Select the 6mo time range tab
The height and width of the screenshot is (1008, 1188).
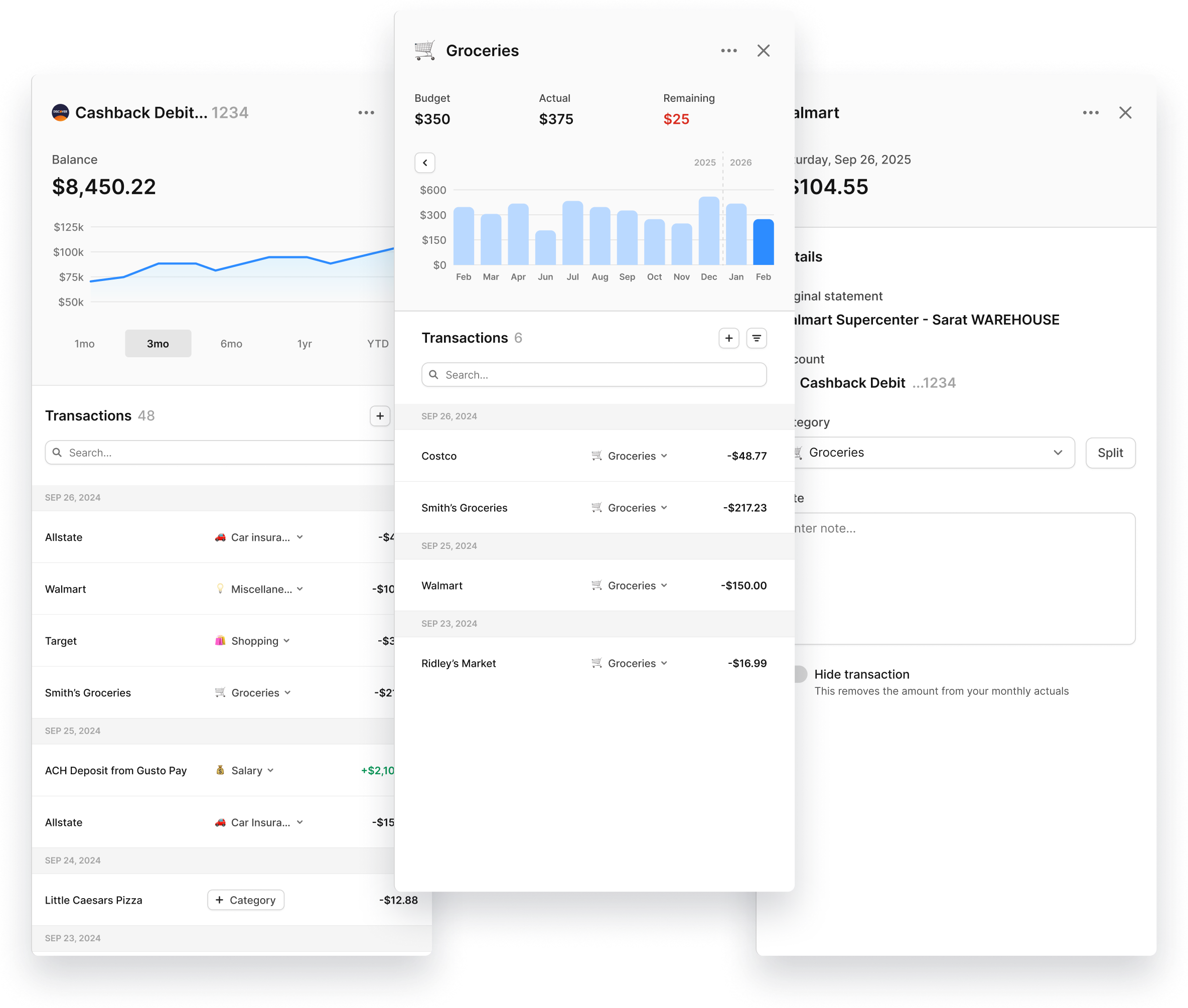(231, 343)
